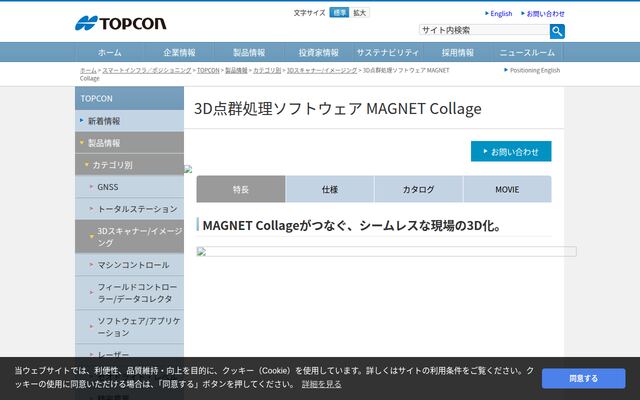
Task: Open サステナビリティ in main navigation
Action: [388, 52]
